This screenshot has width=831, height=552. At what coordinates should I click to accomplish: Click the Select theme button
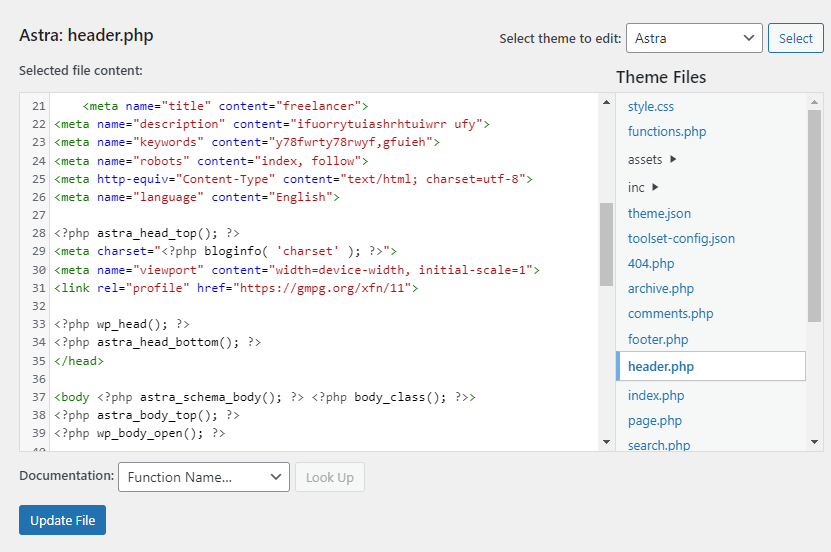click(x=795, y=38)
